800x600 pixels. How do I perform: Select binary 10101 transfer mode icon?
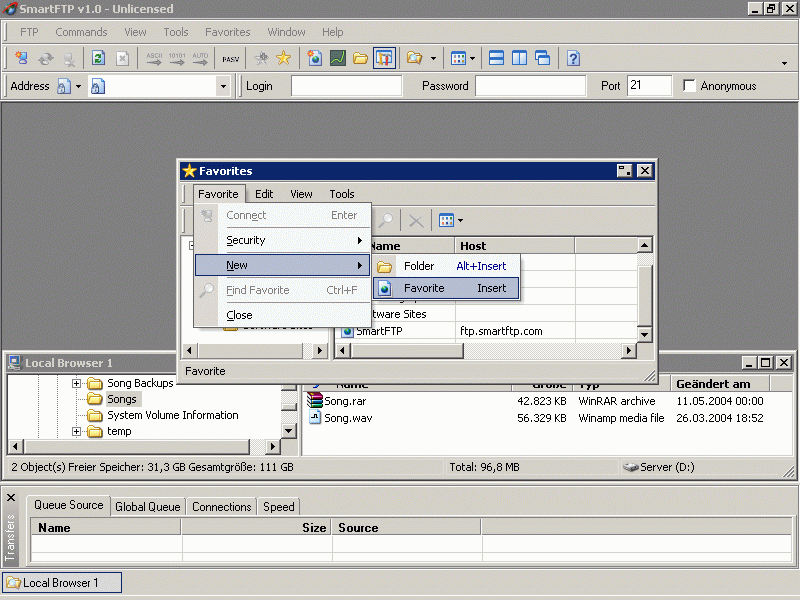point(177,58)
